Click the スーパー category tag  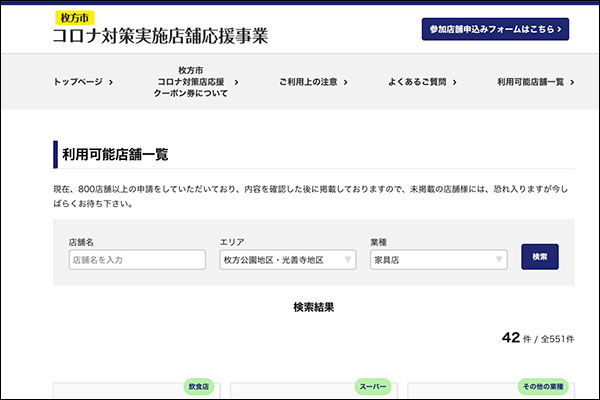372,386
